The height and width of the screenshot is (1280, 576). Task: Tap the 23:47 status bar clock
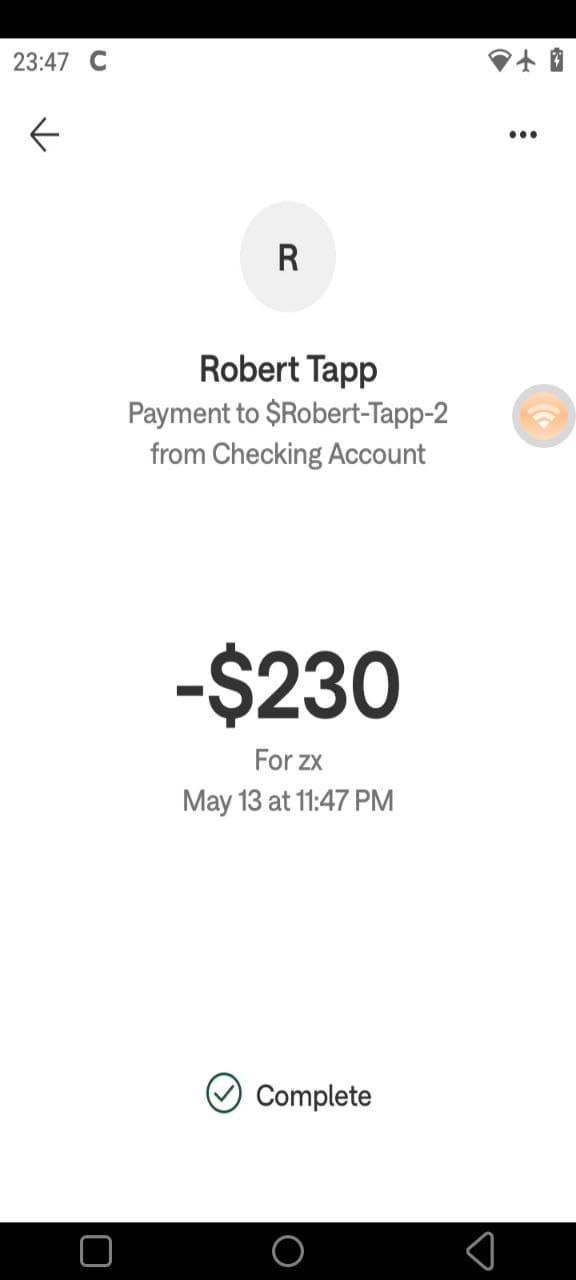click(41, 62)
